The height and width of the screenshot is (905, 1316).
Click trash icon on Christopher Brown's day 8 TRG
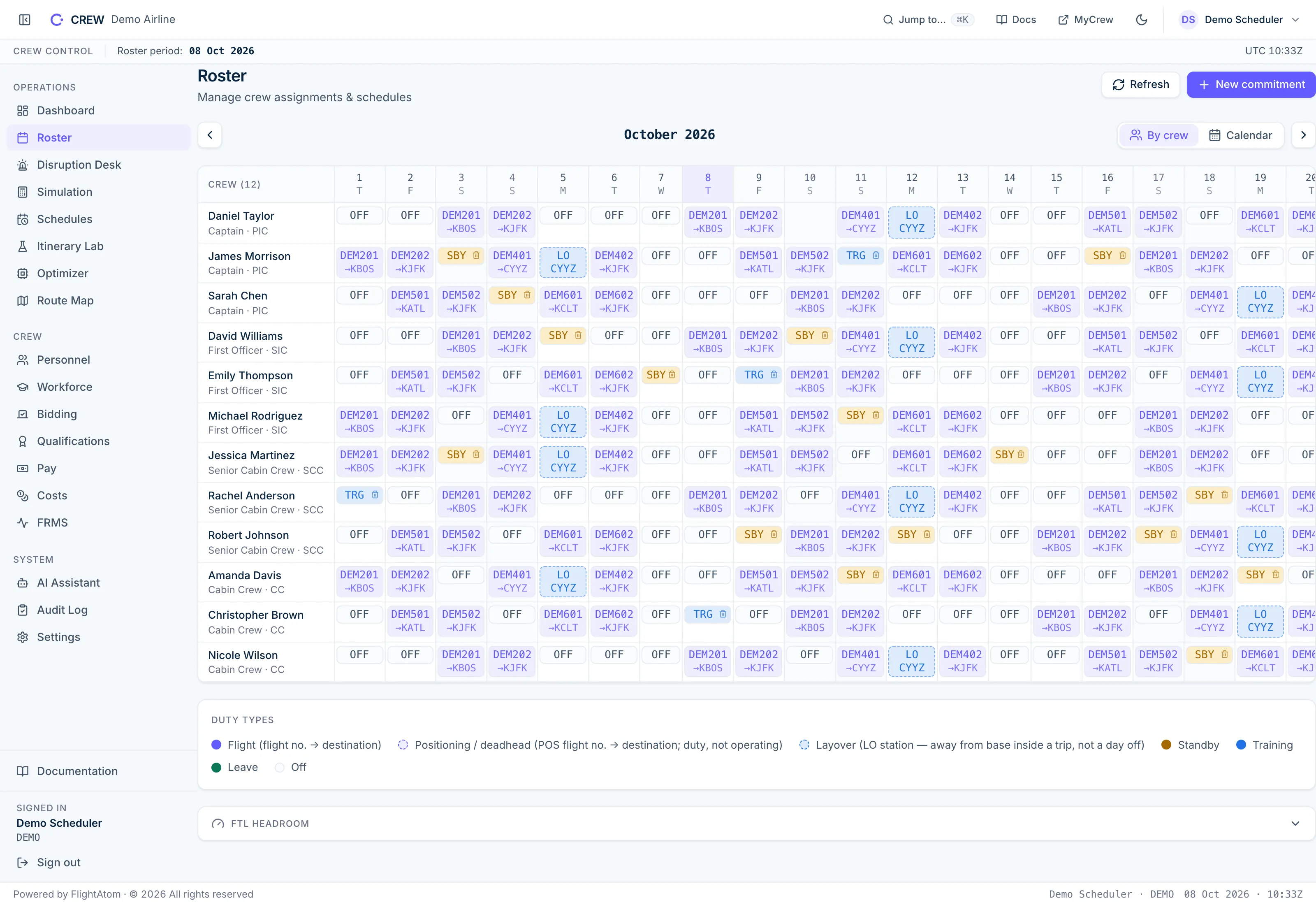pyautogui.click(x=723, y=615)
